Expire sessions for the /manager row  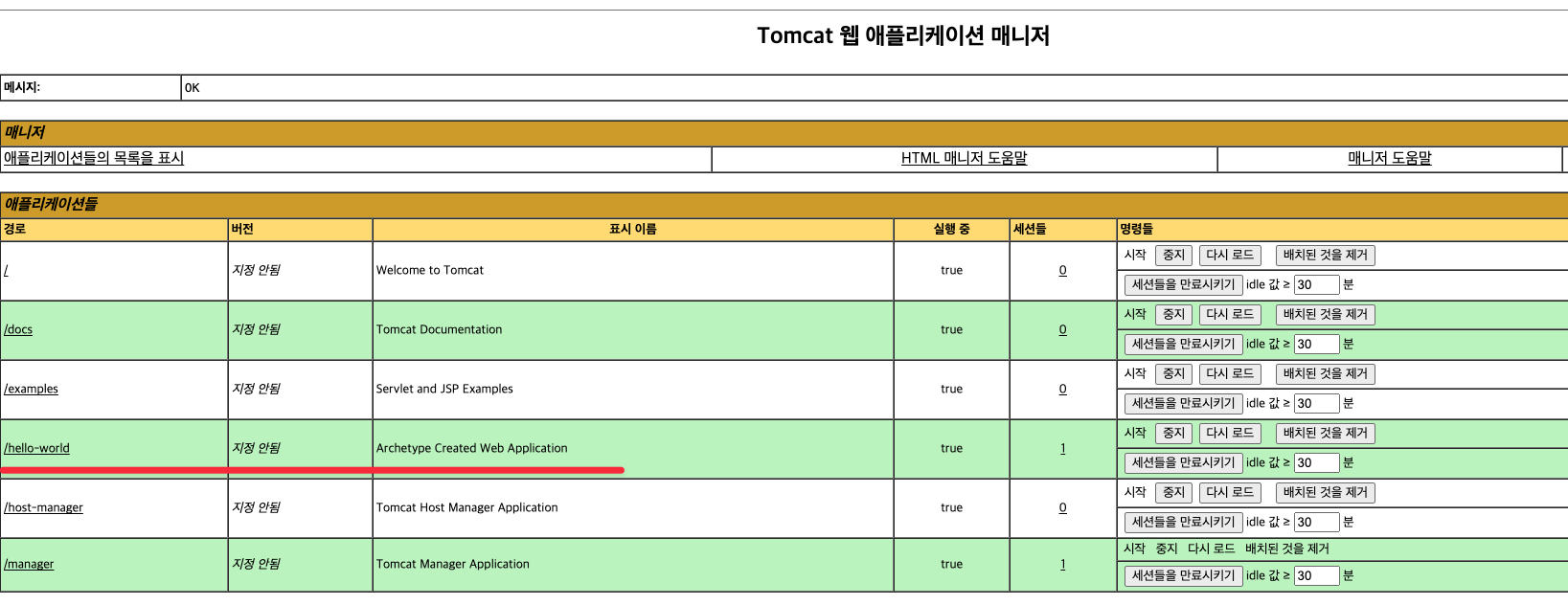coord(1184,576)
